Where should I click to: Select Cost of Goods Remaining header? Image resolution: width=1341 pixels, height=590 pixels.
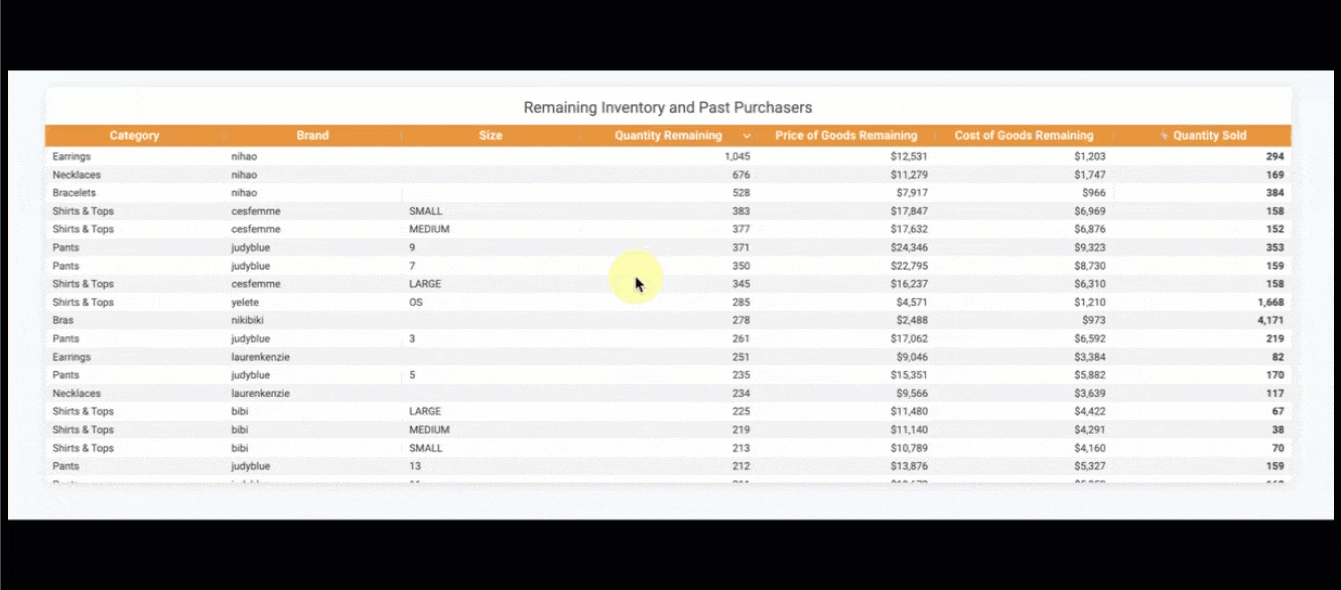[x=1023, y=136]
